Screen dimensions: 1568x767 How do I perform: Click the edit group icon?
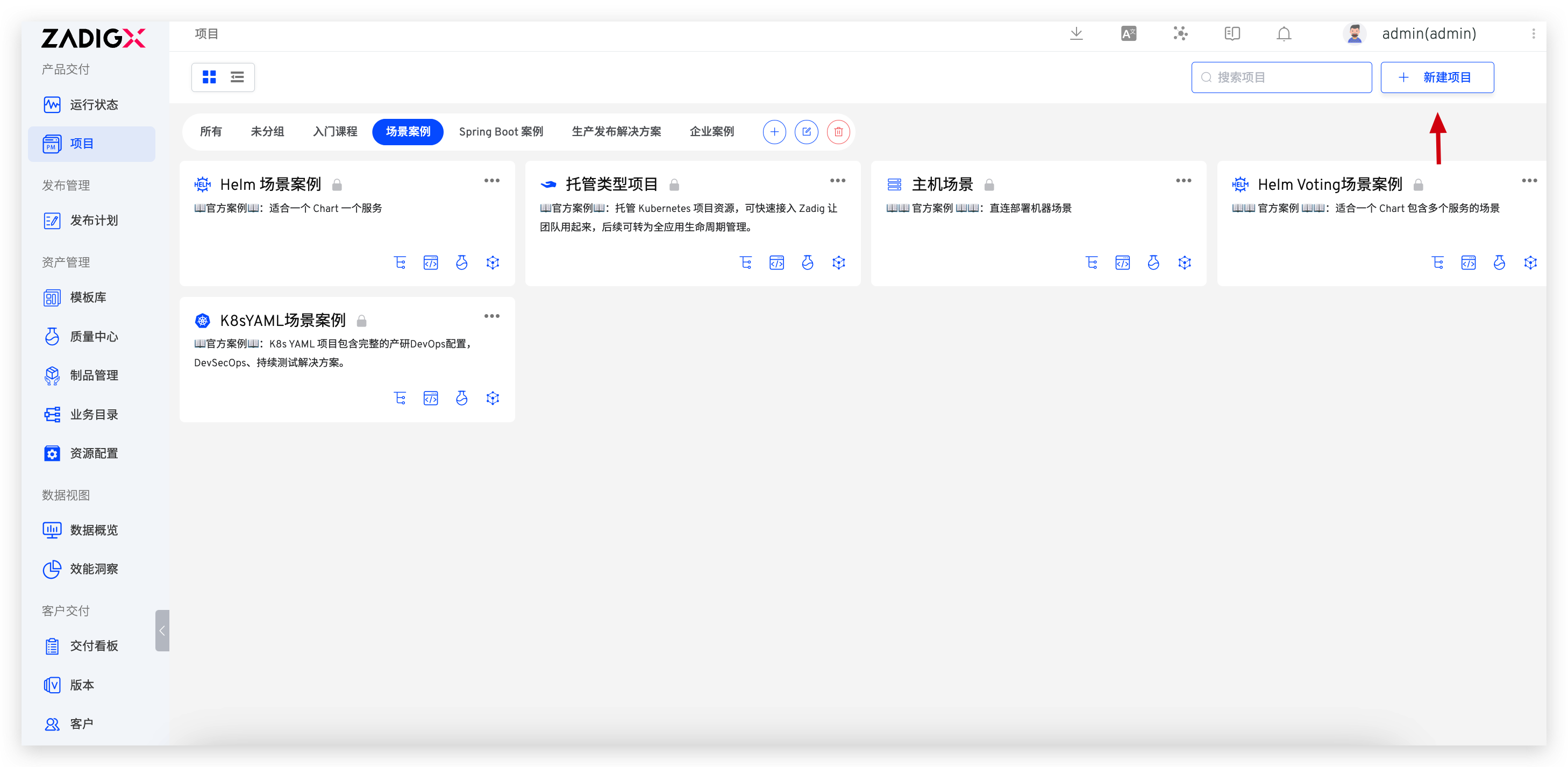click(x=806, y=131)
